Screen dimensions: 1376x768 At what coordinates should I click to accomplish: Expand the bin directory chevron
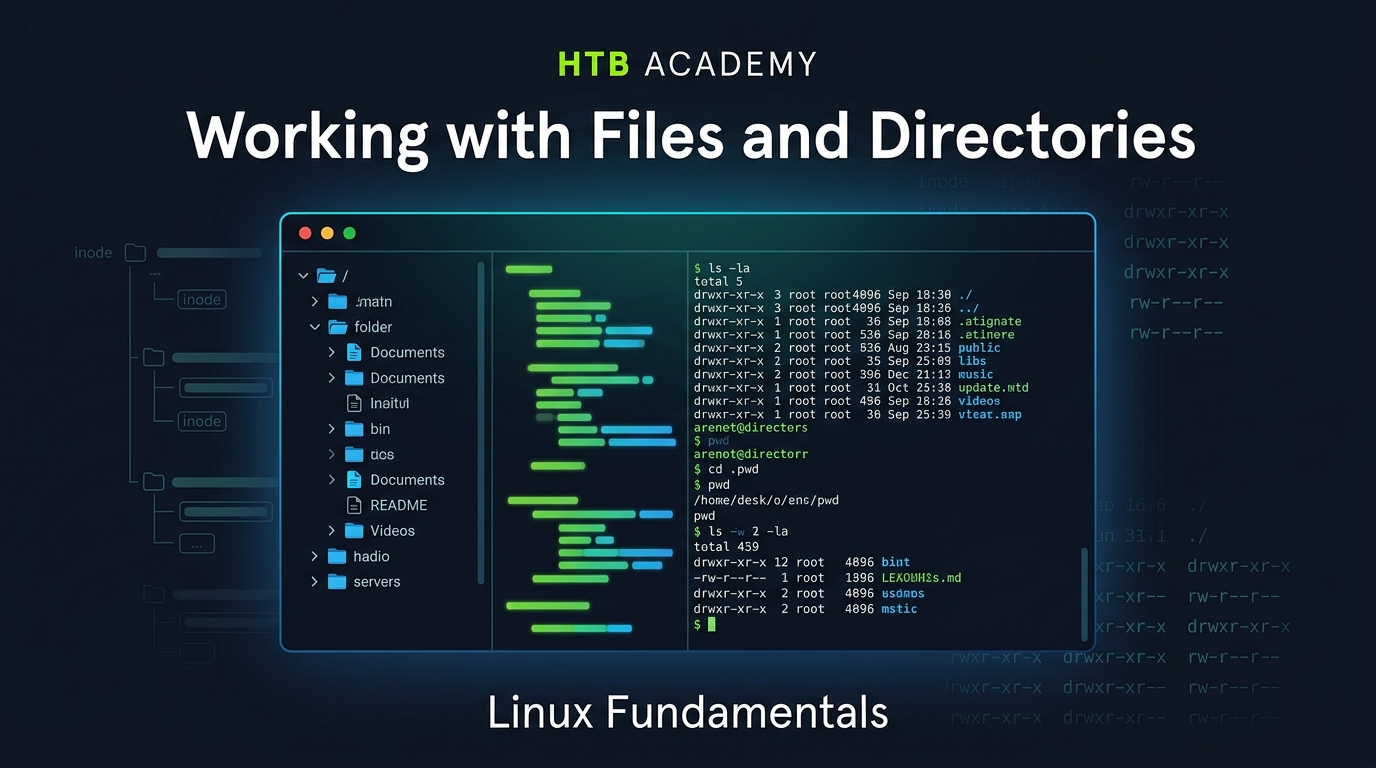[x=332, y=428]
